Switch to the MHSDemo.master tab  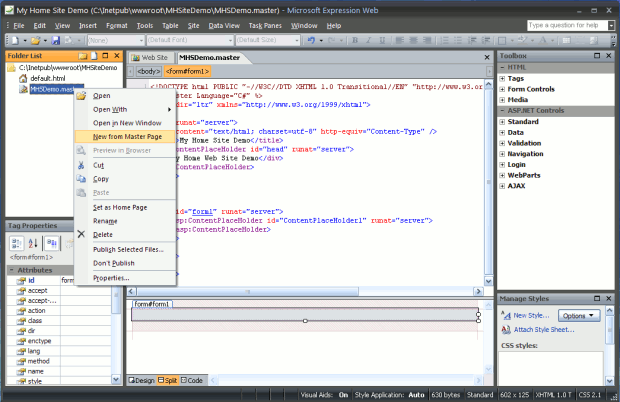coord(210,58)
